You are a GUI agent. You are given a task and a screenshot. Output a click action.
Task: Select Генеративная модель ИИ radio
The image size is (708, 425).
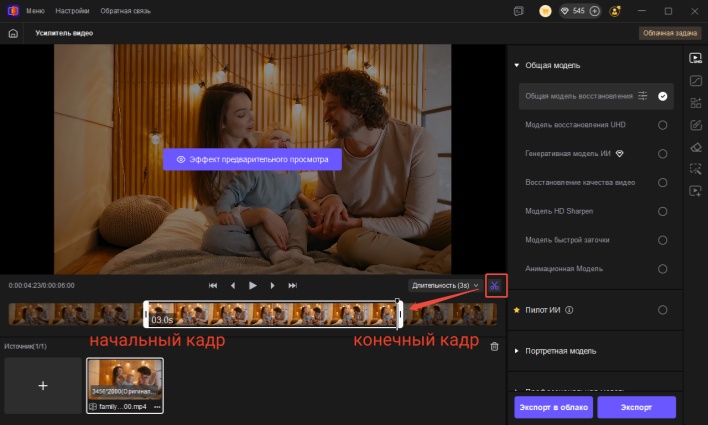pos(662,154)
